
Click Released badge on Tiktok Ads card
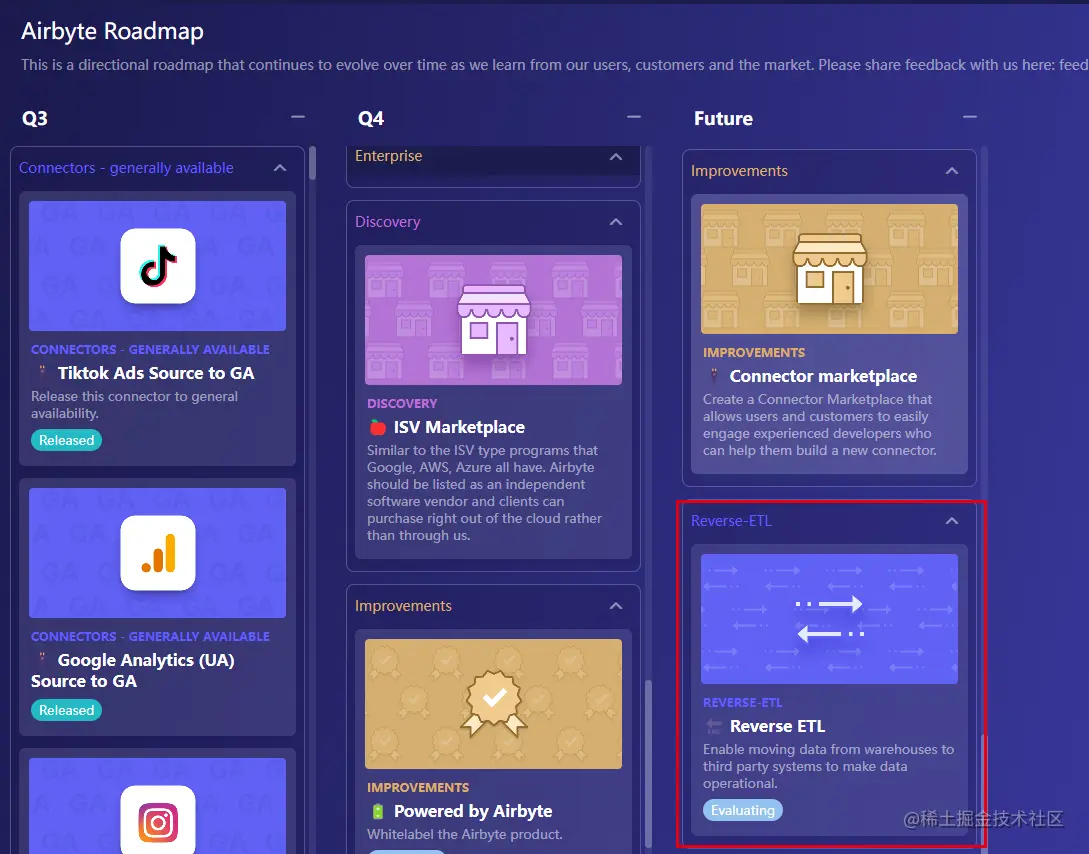coord(67,440)
